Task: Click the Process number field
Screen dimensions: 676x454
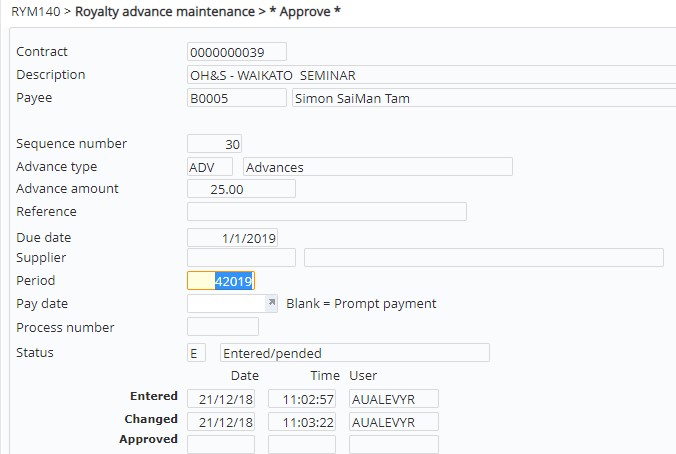Action: pos(223,327)
